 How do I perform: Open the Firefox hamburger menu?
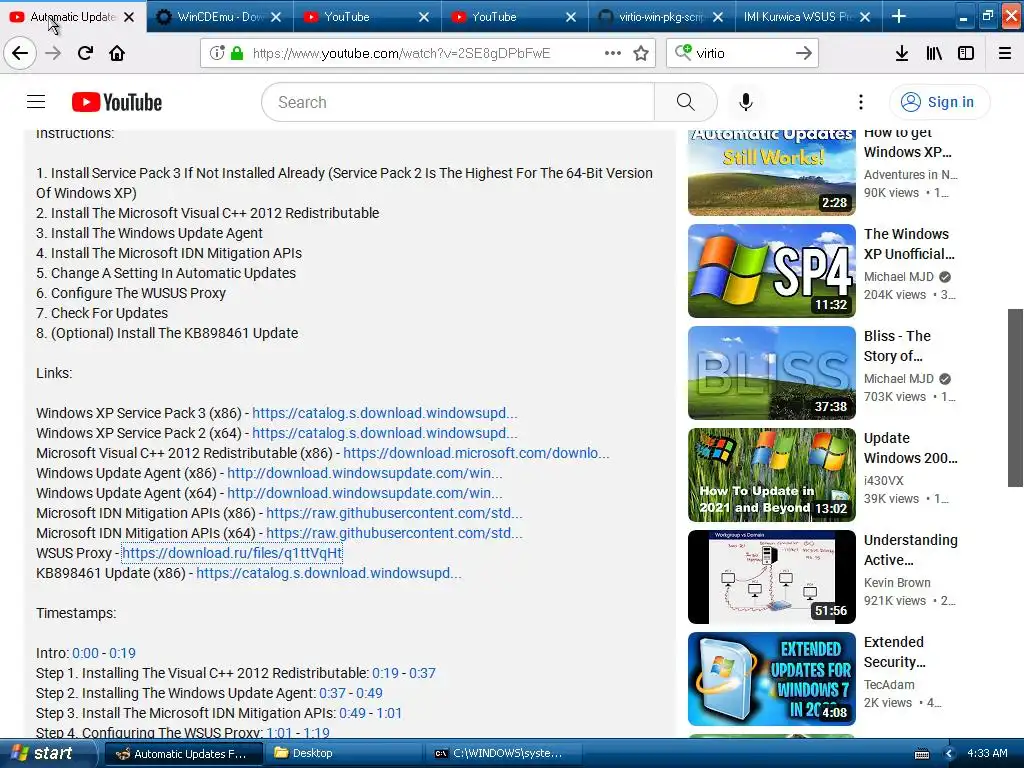tap(1005, 53)
